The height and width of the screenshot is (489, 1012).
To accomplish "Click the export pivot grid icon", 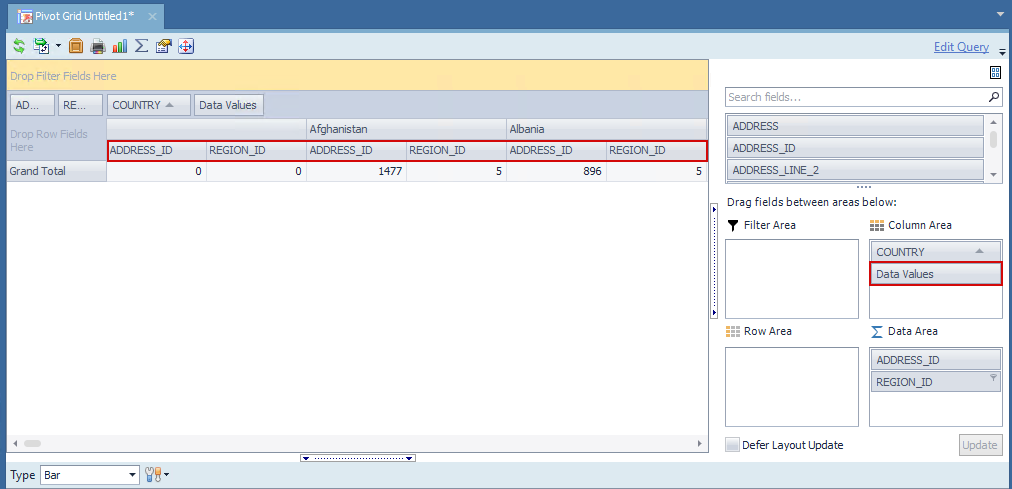I will (41, 46).
